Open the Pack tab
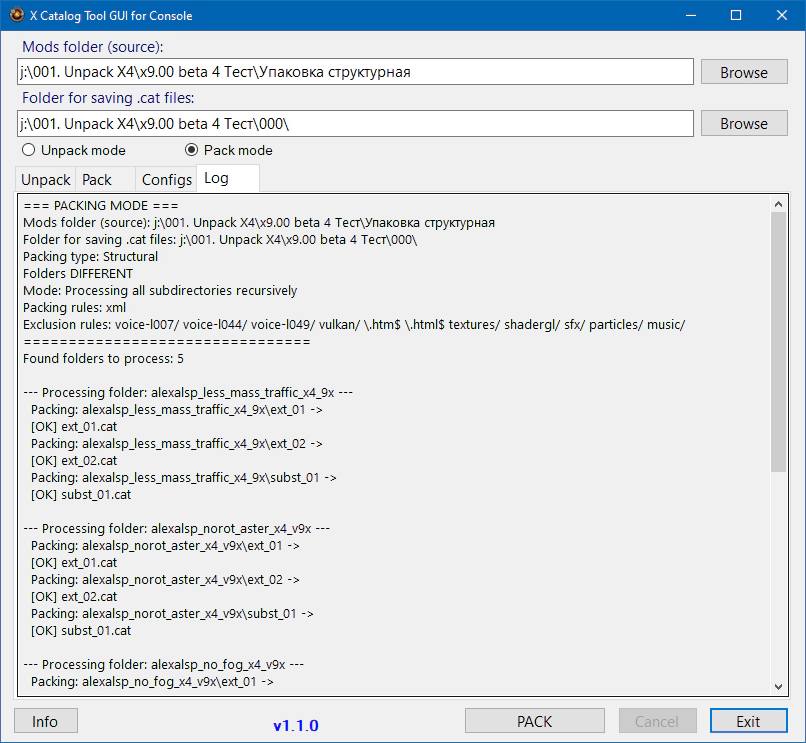 [x=97, y=180]
